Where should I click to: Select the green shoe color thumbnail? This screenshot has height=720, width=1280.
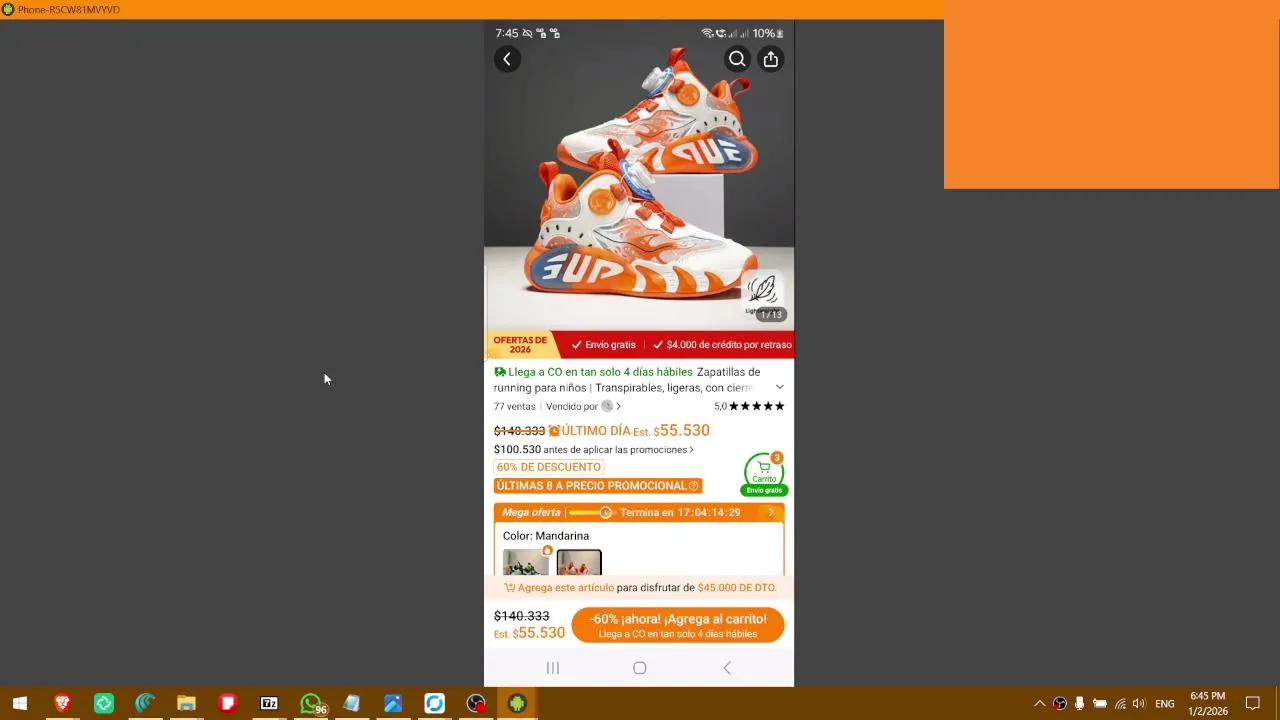pos(526,562)
